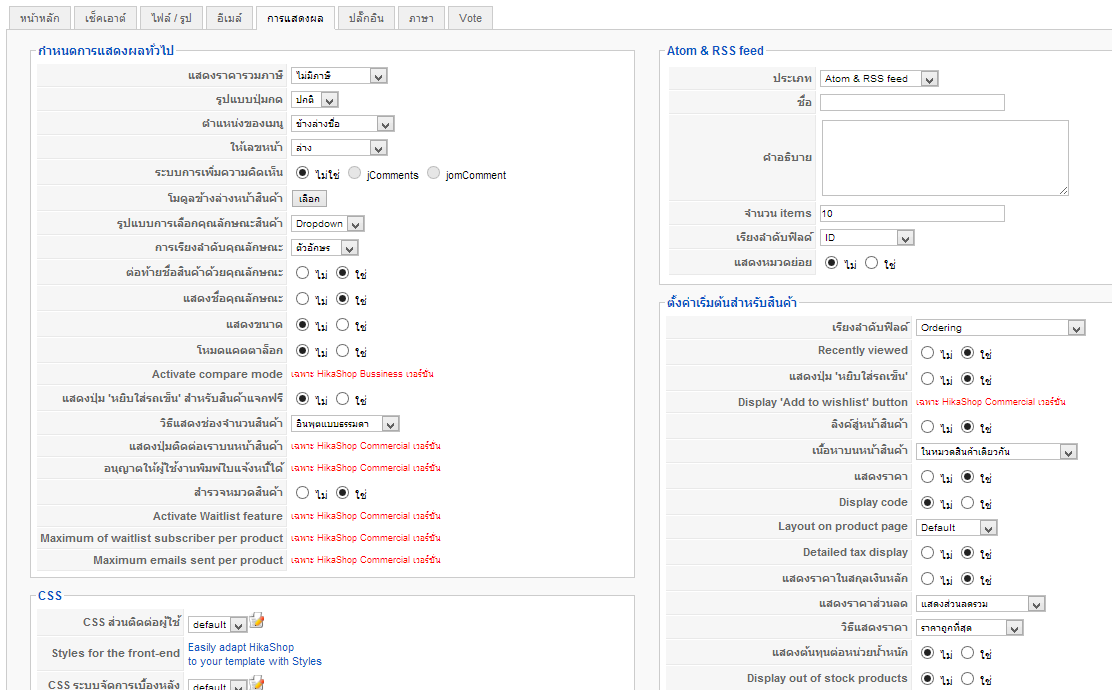The width and height of the screenshot is (1112, 690).
Task: Open the Atom & RSS feed type dropdown
Action: 879,79
